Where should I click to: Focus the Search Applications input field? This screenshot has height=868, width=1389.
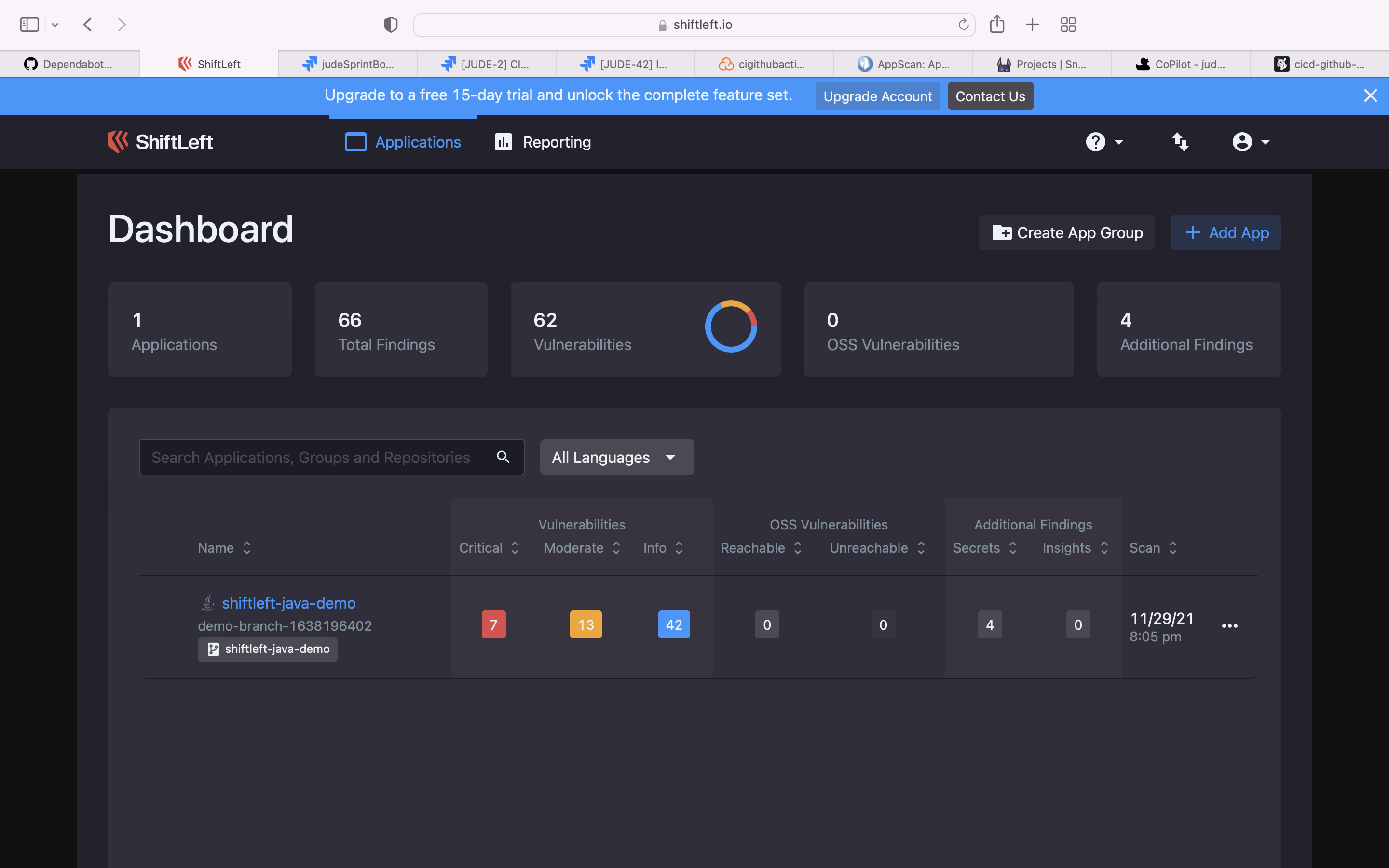[x=313, y=458]
